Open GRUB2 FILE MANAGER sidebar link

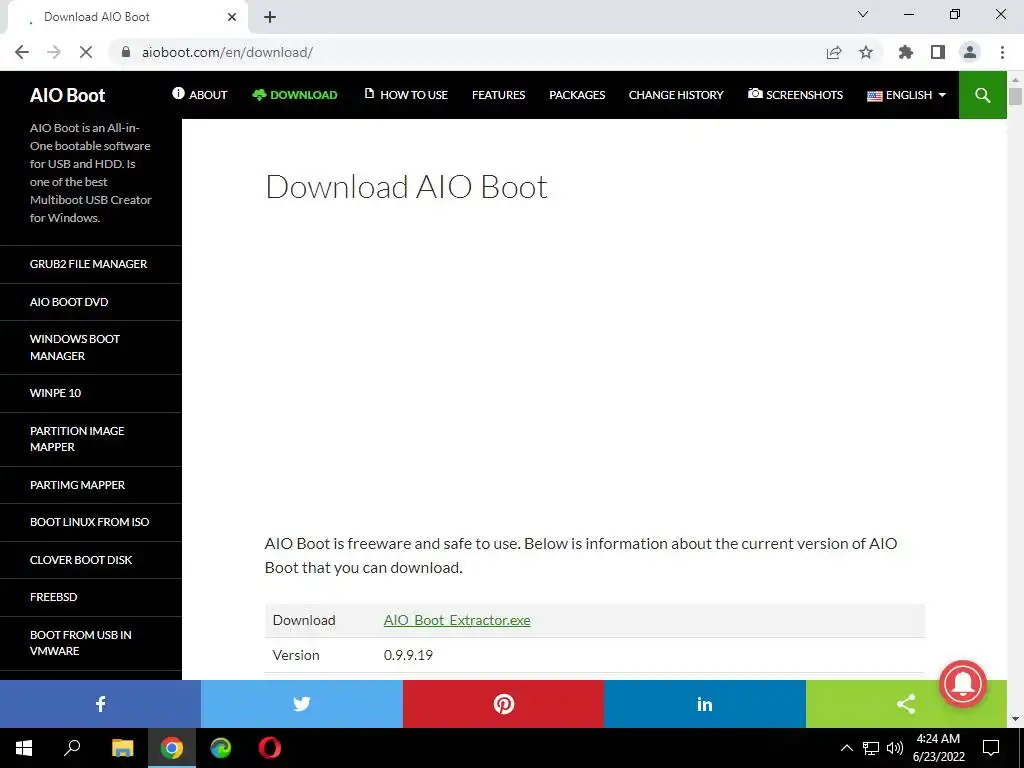coord(88,264)
